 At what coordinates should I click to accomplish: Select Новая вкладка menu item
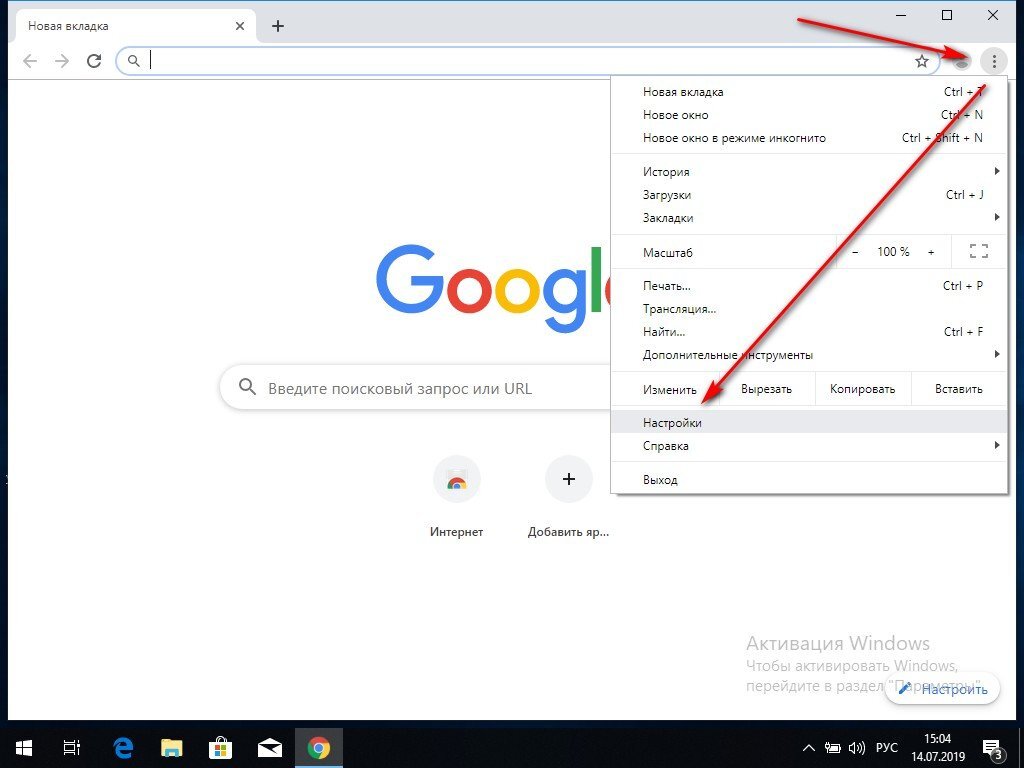pyautogui.click(x=809, y=92)
